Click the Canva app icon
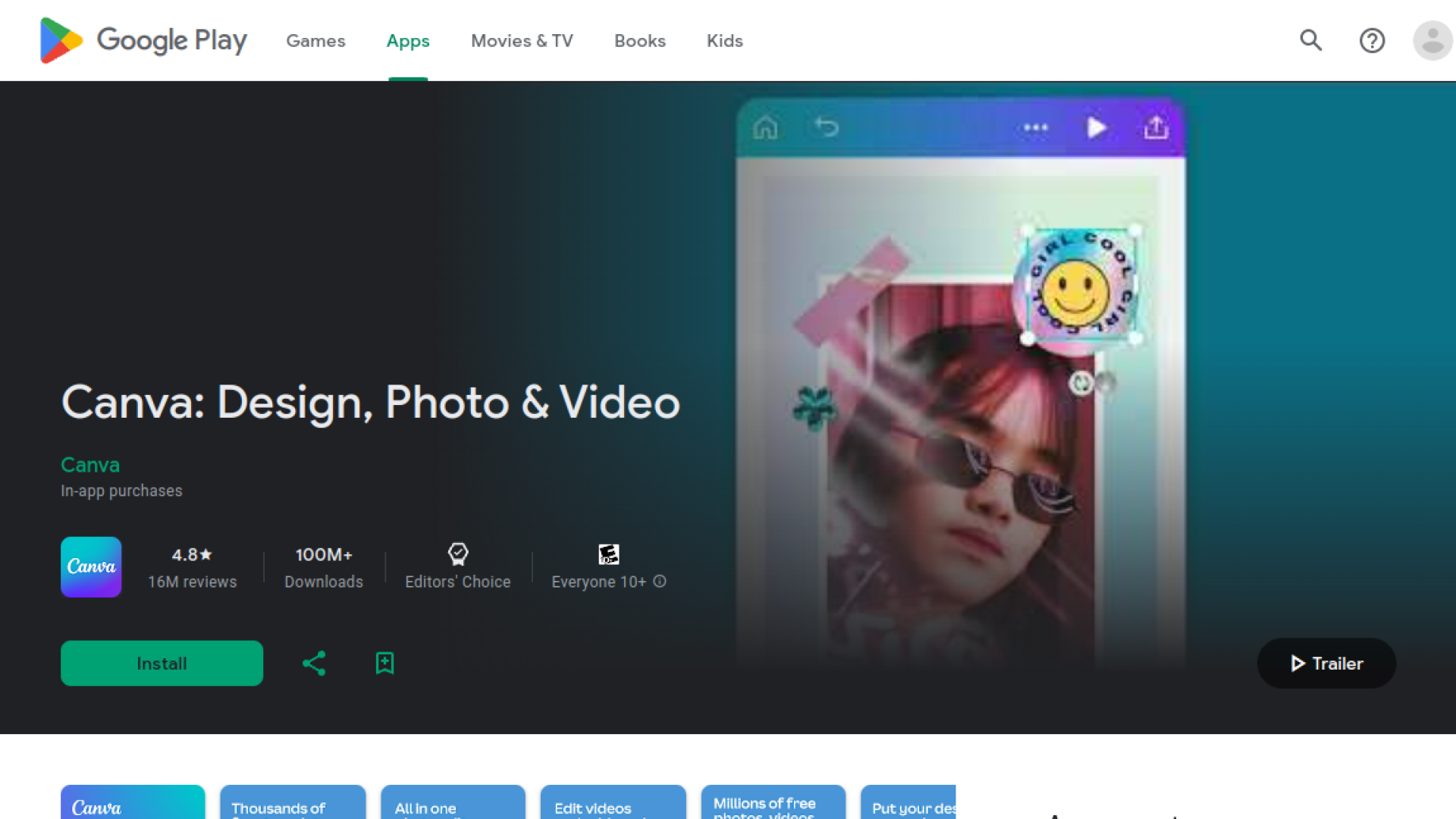This screenshot has width=1456, height=819. pyautogui.click(x=90, y=566)
